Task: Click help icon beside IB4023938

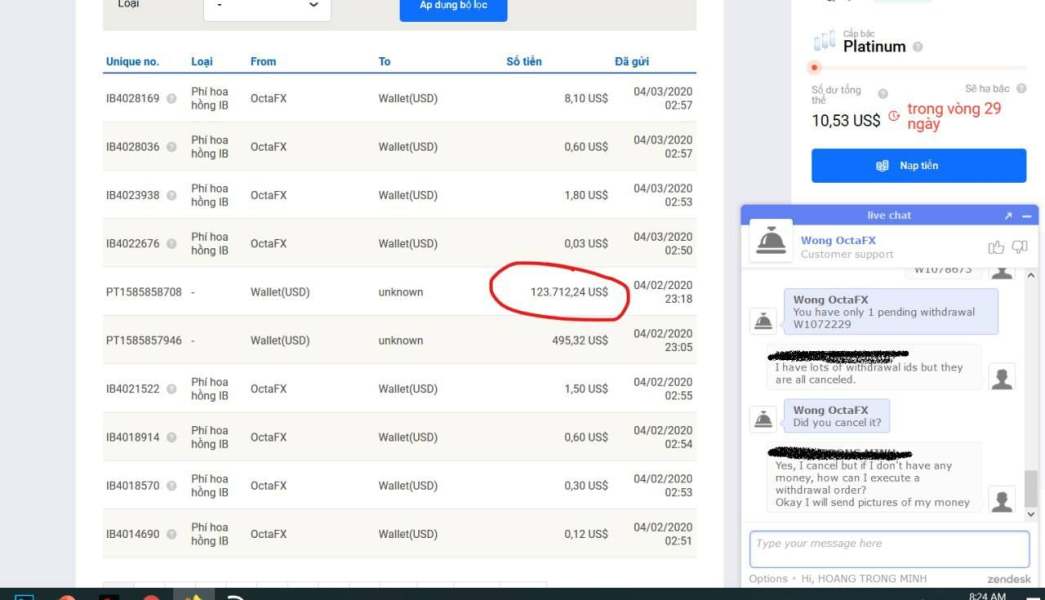Action: 171,195
